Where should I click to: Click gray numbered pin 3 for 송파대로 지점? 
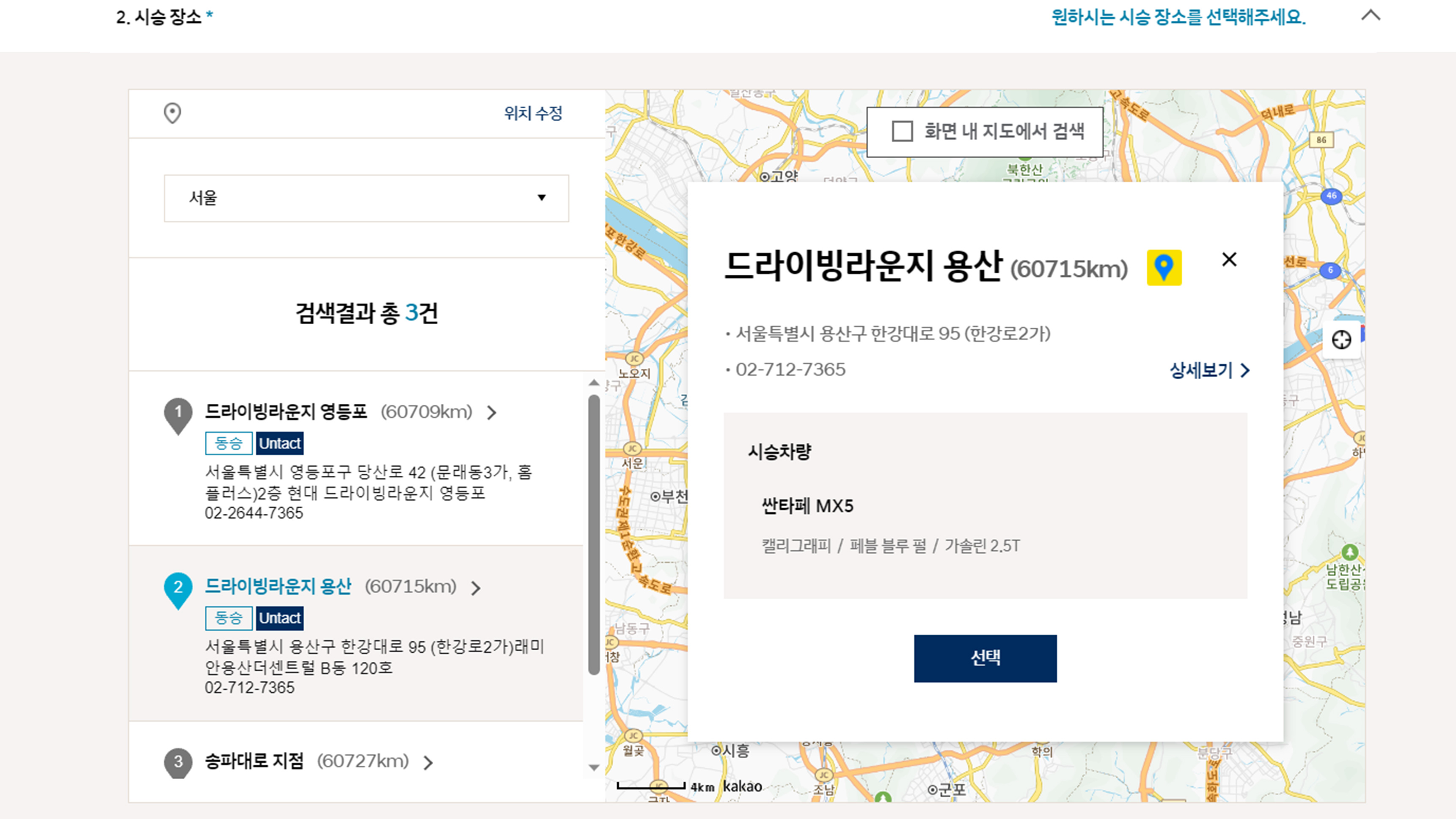pyautogui.click(x=178, y=762)
